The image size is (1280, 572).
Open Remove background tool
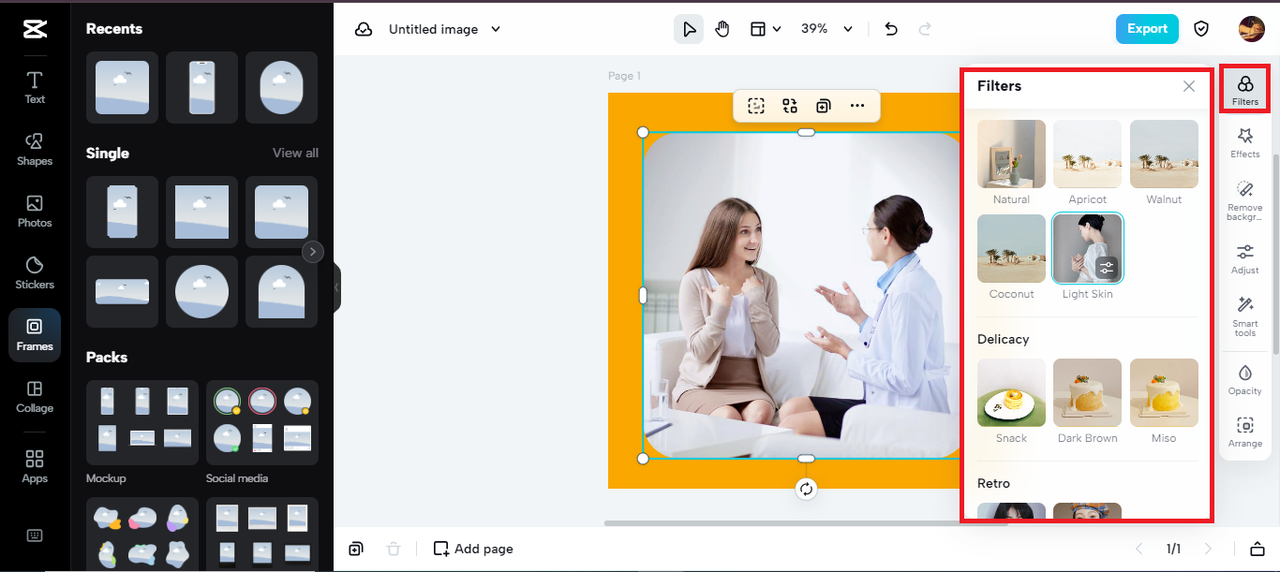click(1245, 200)
